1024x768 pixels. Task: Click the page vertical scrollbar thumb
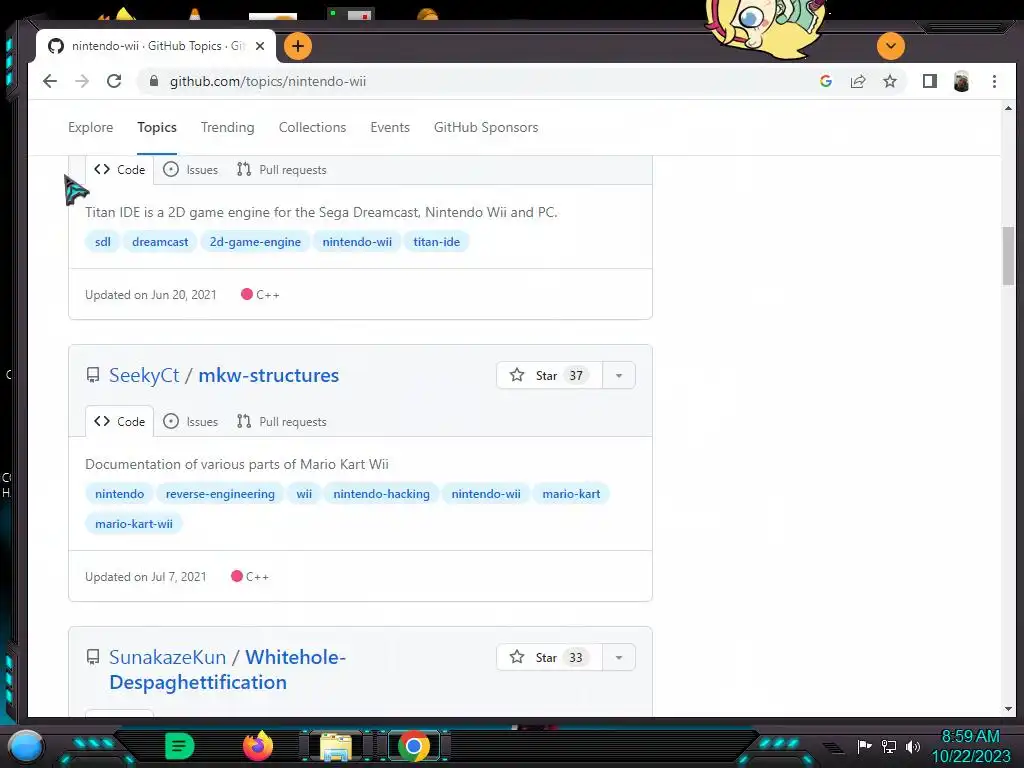pyautogui.click(x=1008, y=256)
